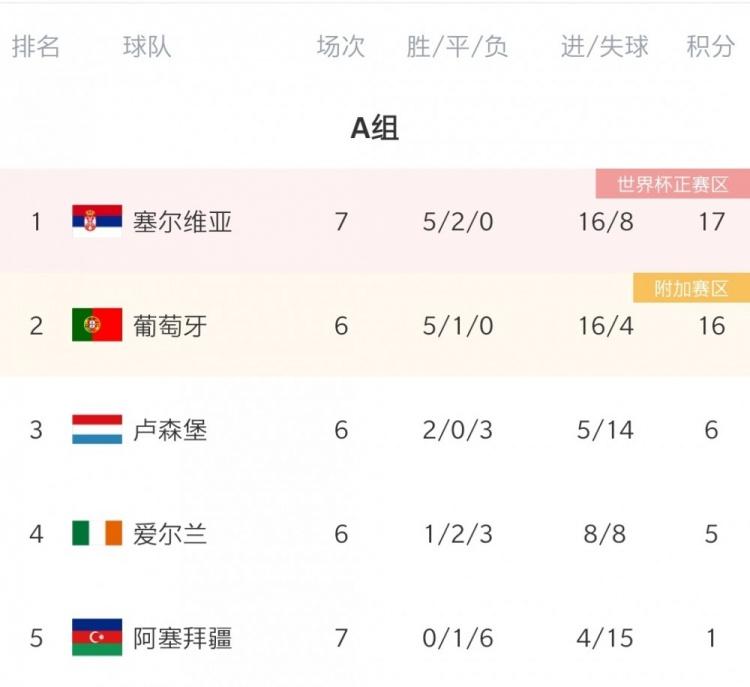The image size is (750, 687).
Task: Click the 进/失球 column header
Action: (605, 47)
